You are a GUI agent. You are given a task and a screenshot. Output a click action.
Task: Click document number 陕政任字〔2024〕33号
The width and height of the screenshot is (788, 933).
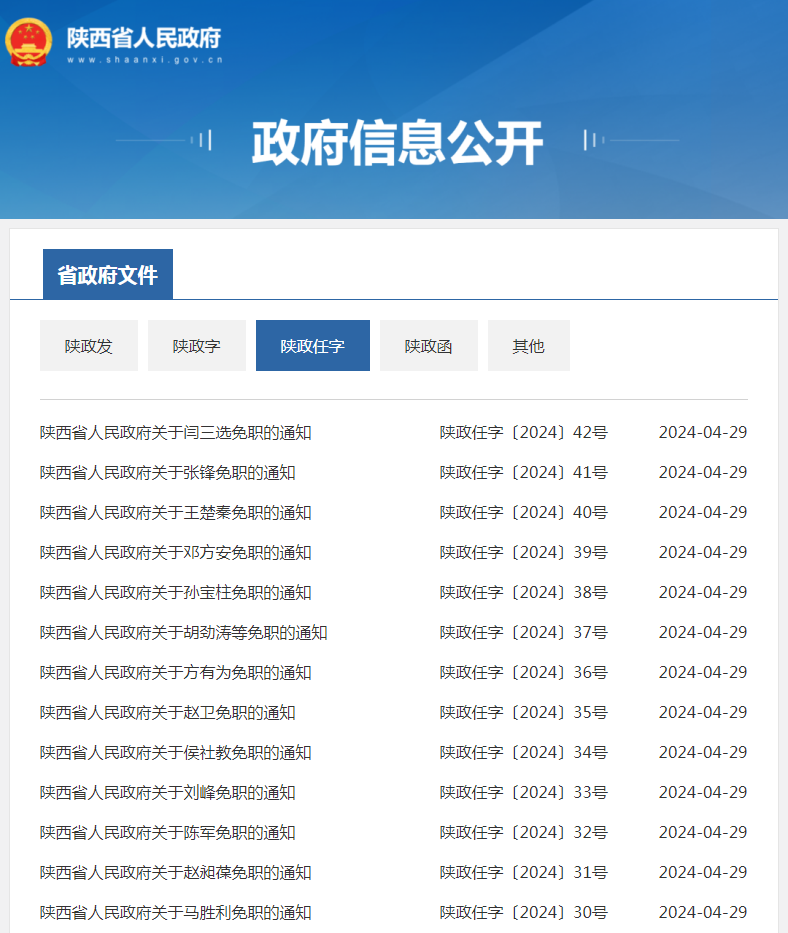[524, 793]
